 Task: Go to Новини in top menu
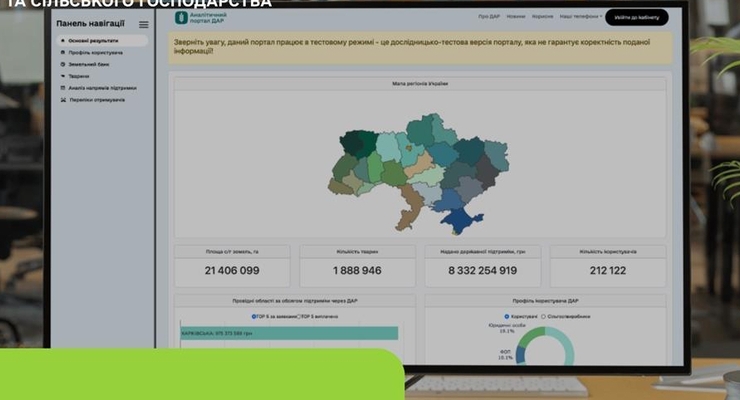click(515, 17)
